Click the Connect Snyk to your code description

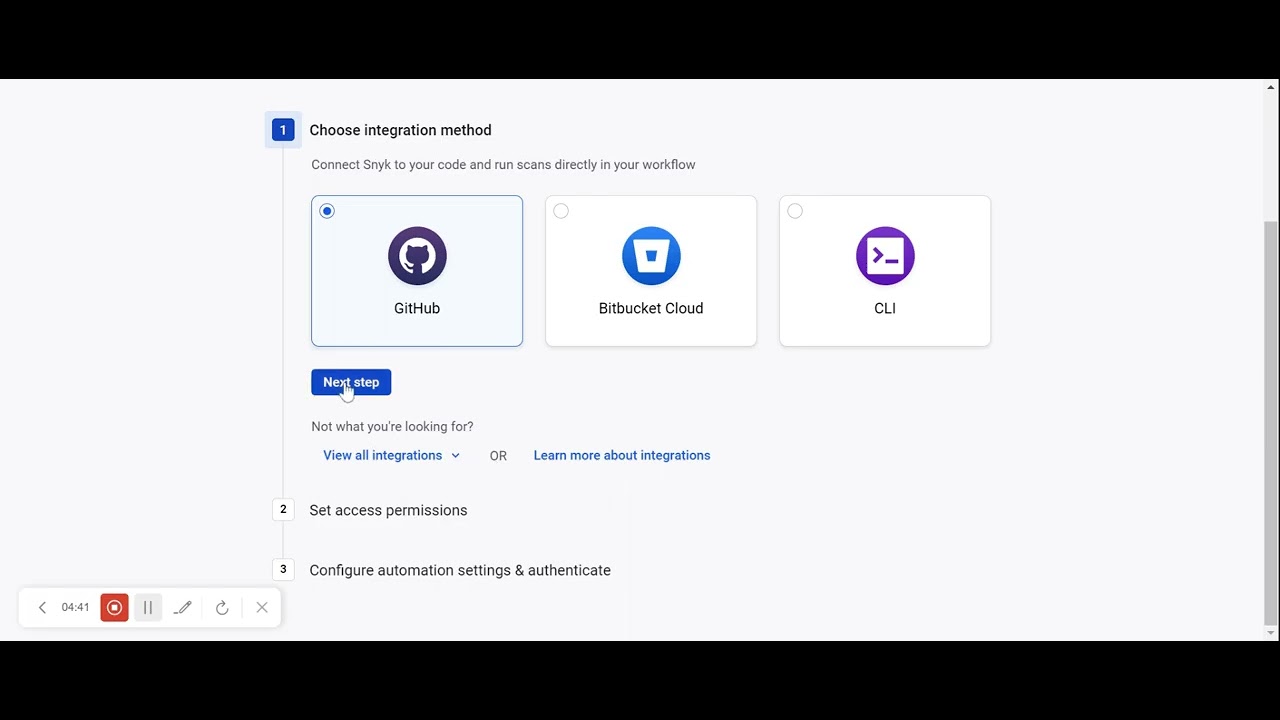click(x=503, y=164)
